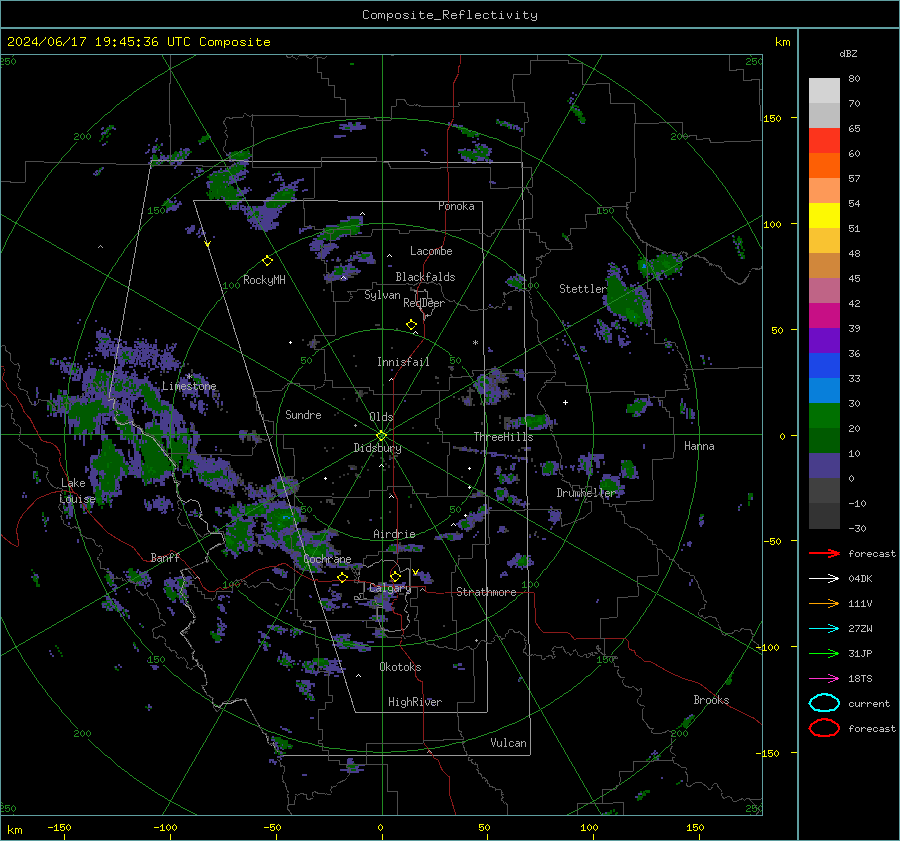This screenshot has width=900, height=841.
Task: Click the orange 111V arrow icon
Action: (824, 603)
